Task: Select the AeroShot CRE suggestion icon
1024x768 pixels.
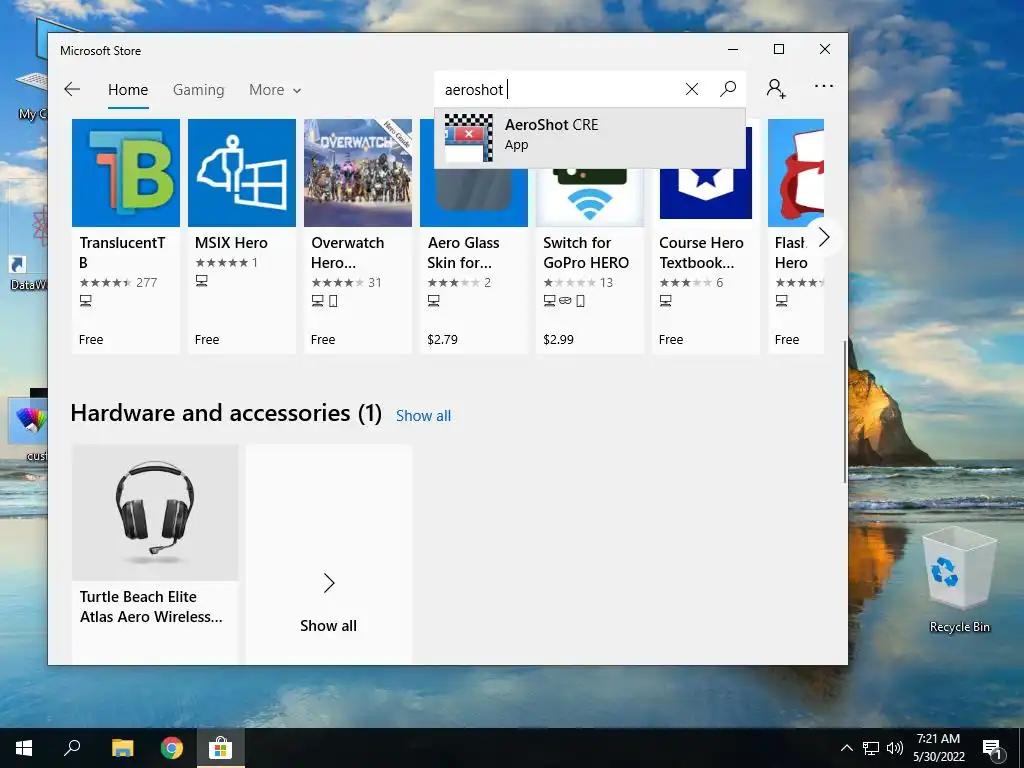Action: [468, 138]
